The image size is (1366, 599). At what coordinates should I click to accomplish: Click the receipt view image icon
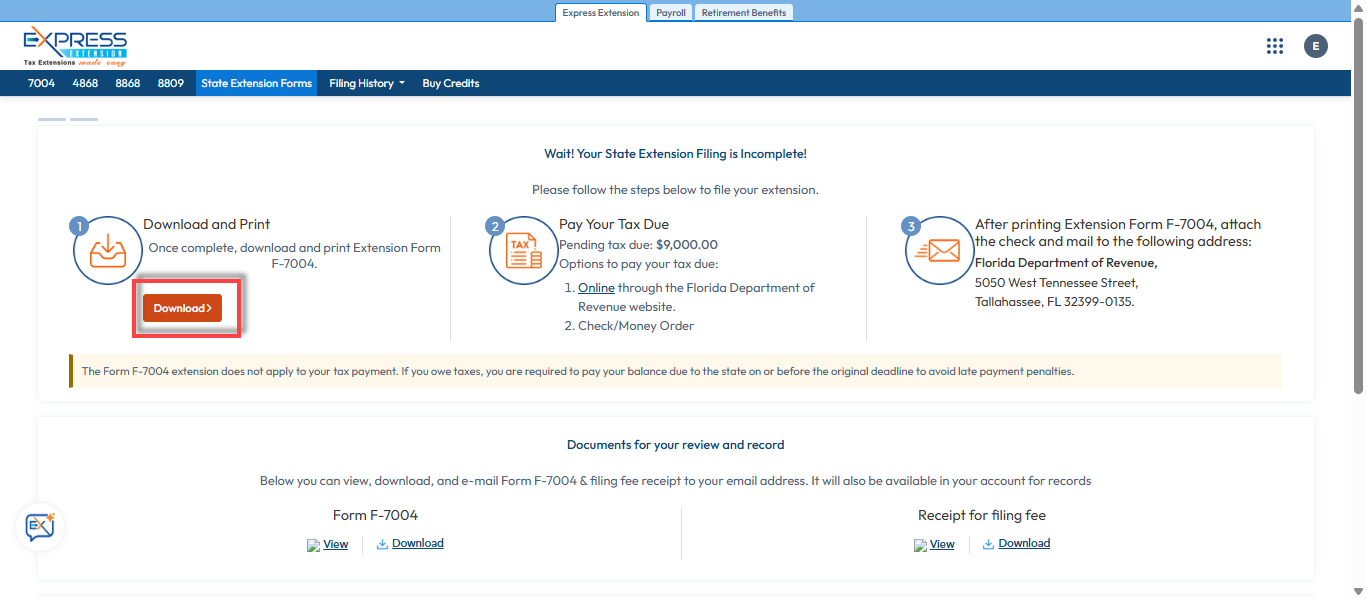(x=920, y=545)
